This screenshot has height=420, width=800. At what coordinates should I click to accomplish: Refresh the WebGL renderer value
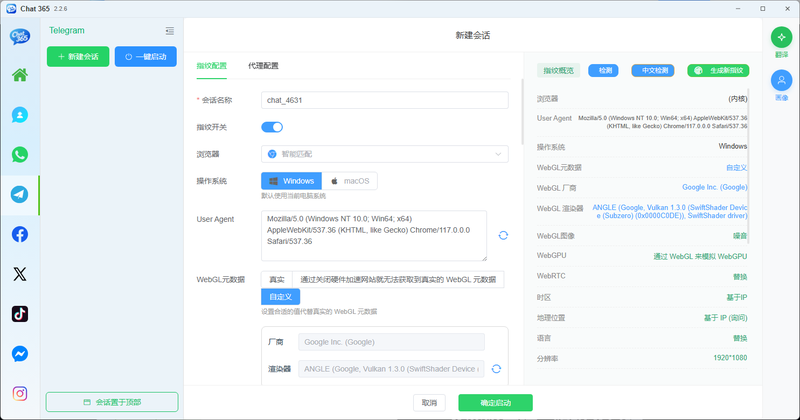point(496,368)
